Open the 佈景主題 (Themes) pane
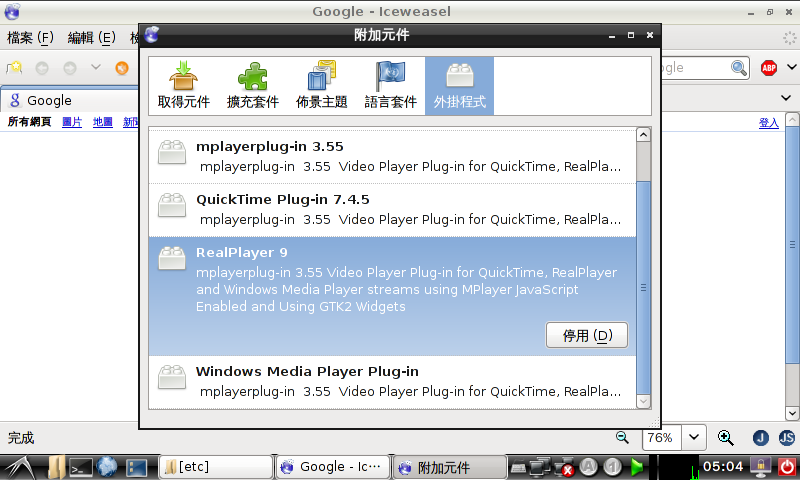This screenshot has width=800, height=480. 321,86
